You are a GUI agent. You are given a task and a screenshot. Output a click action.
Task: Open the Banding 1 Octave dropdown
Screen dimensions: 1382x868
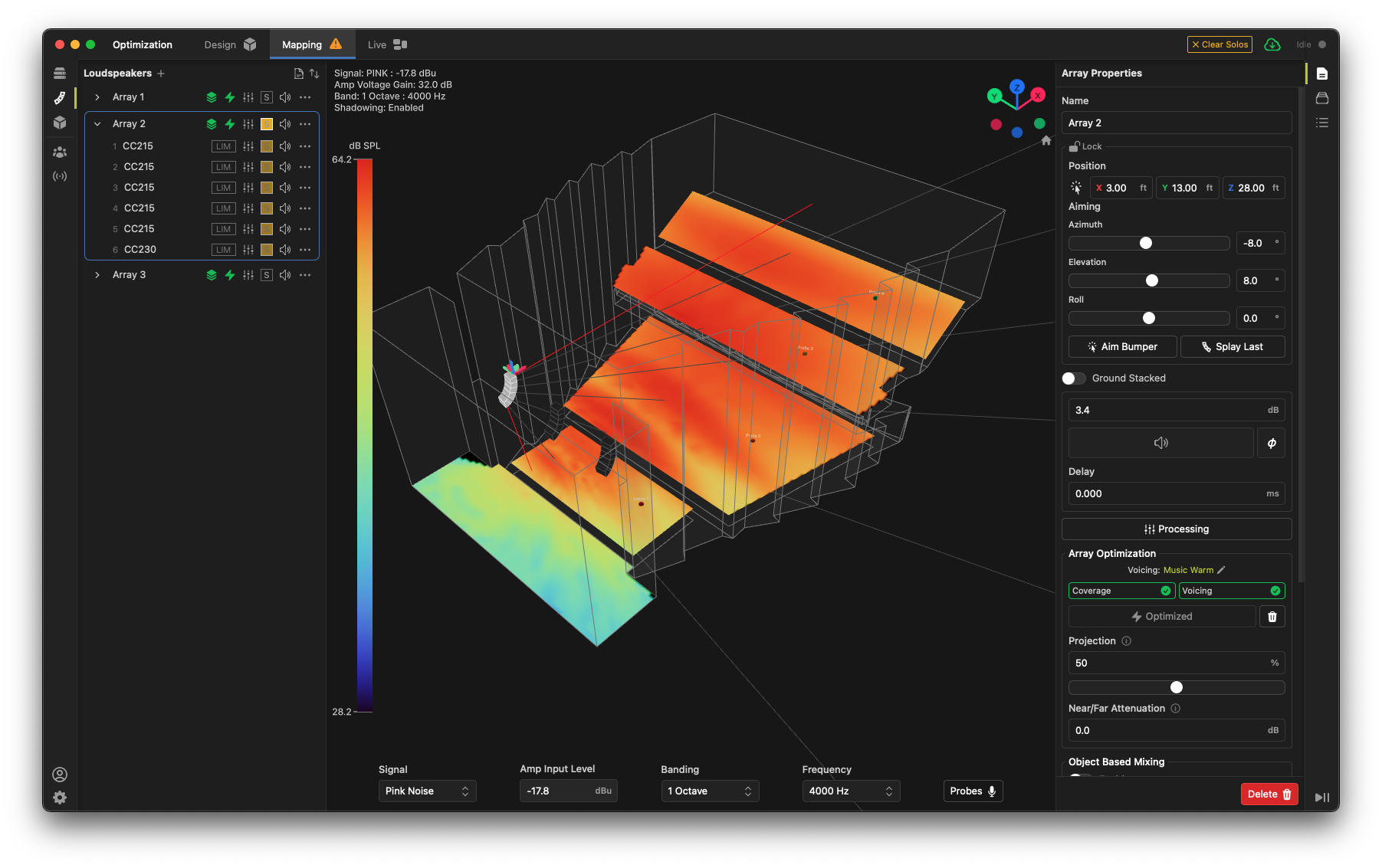709,791
